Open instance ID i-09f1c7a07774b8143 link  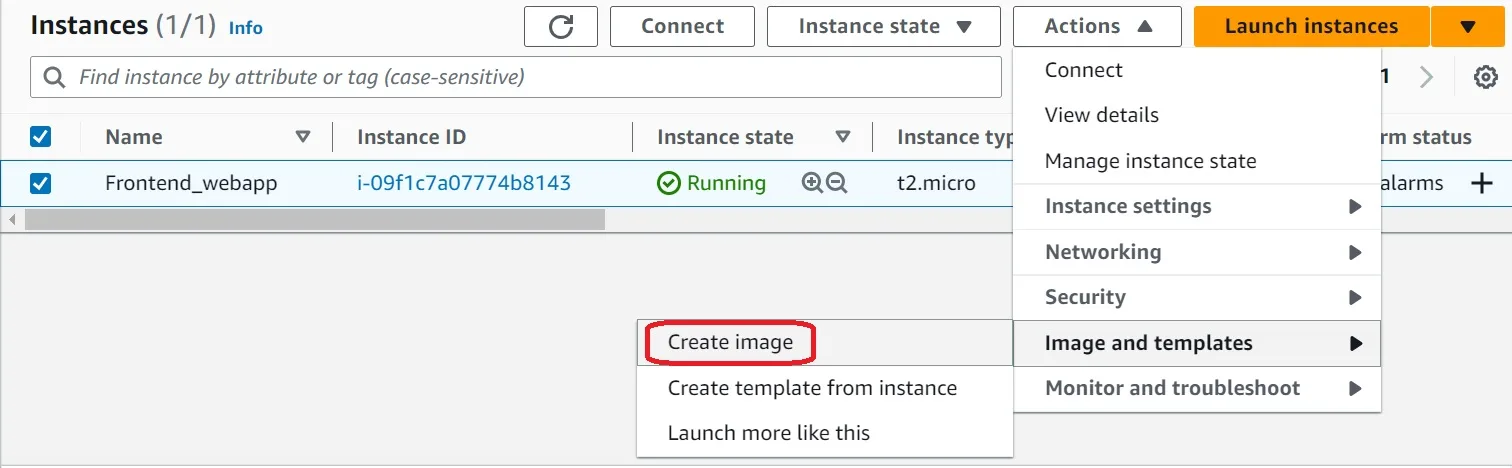coord(464,183)
